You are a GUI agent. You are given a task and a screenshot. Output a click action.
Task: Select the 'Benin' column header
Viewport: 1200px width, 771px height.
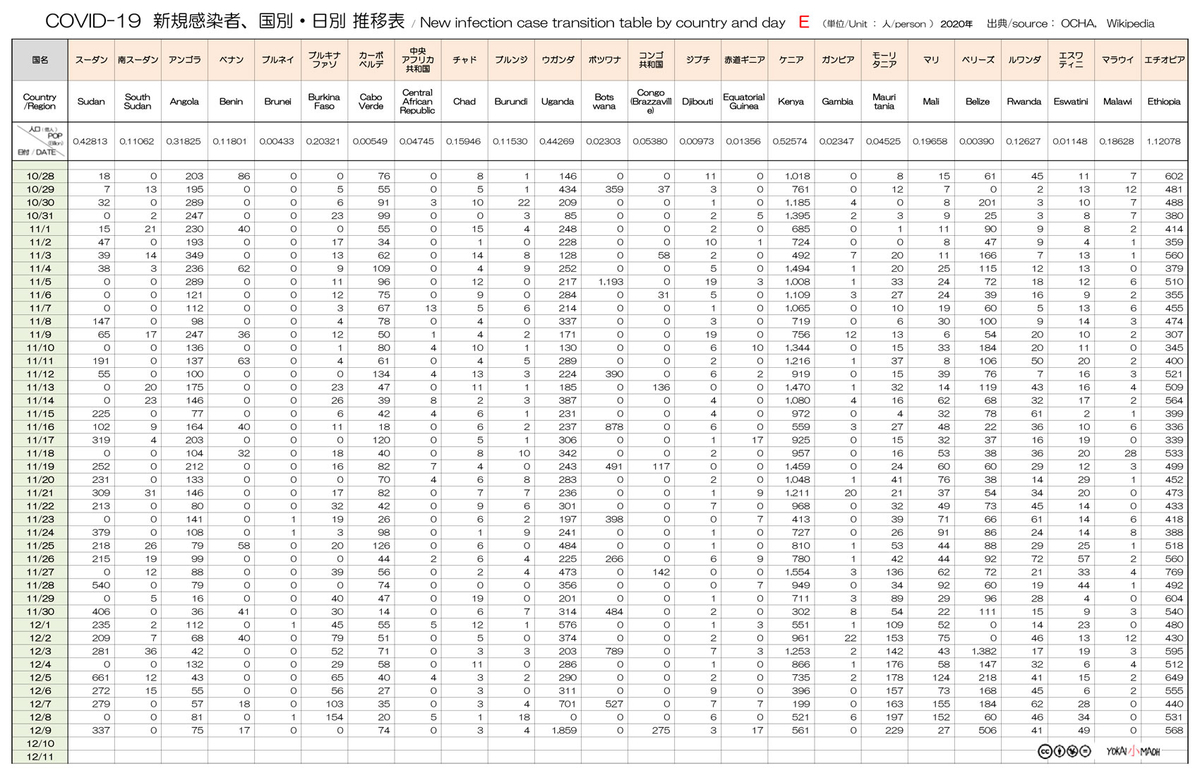tap(231, 102)
